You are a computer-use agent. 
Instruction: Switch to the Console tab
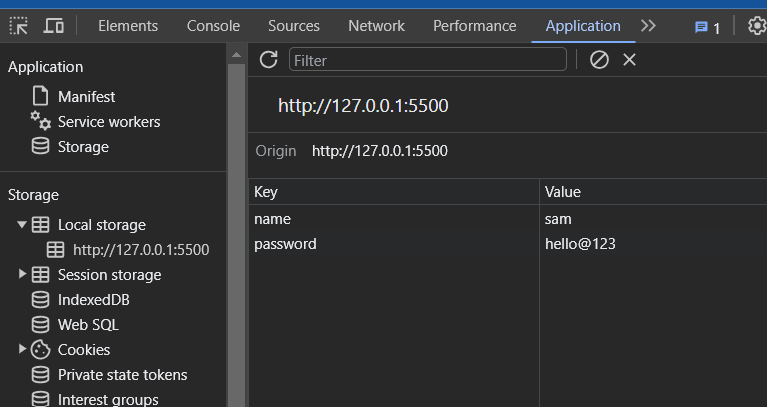pos(213,26)
